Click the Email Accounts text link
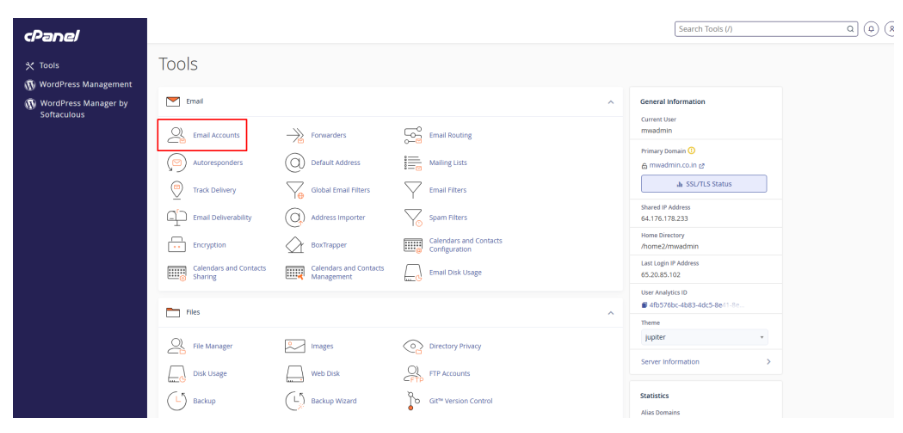 click(x=216, y=135)
